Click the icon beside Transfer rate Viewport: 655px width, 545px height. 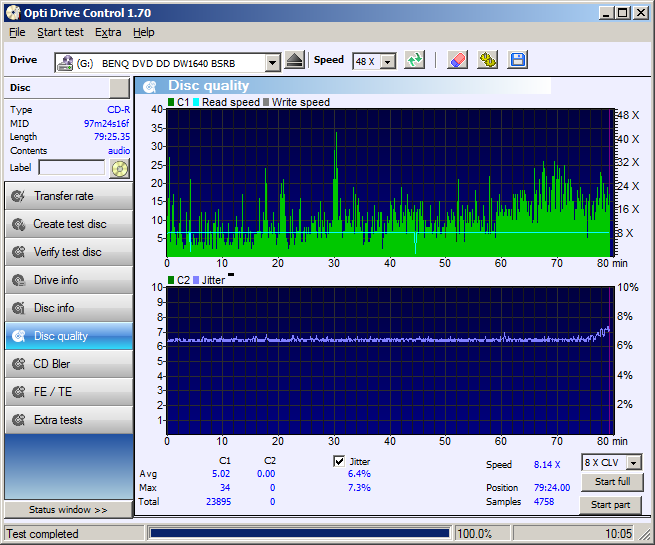coord(18,196)
